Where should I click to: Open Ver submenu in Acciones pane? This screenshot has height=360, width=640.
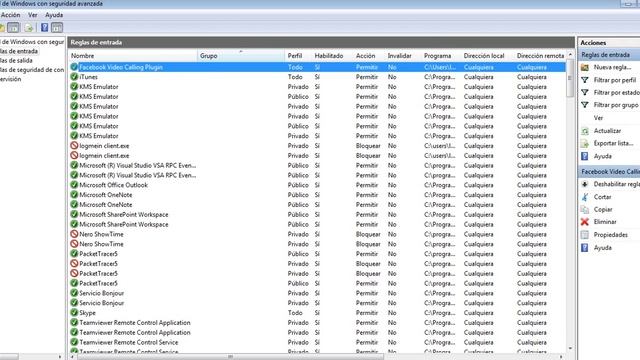[598, 118]
